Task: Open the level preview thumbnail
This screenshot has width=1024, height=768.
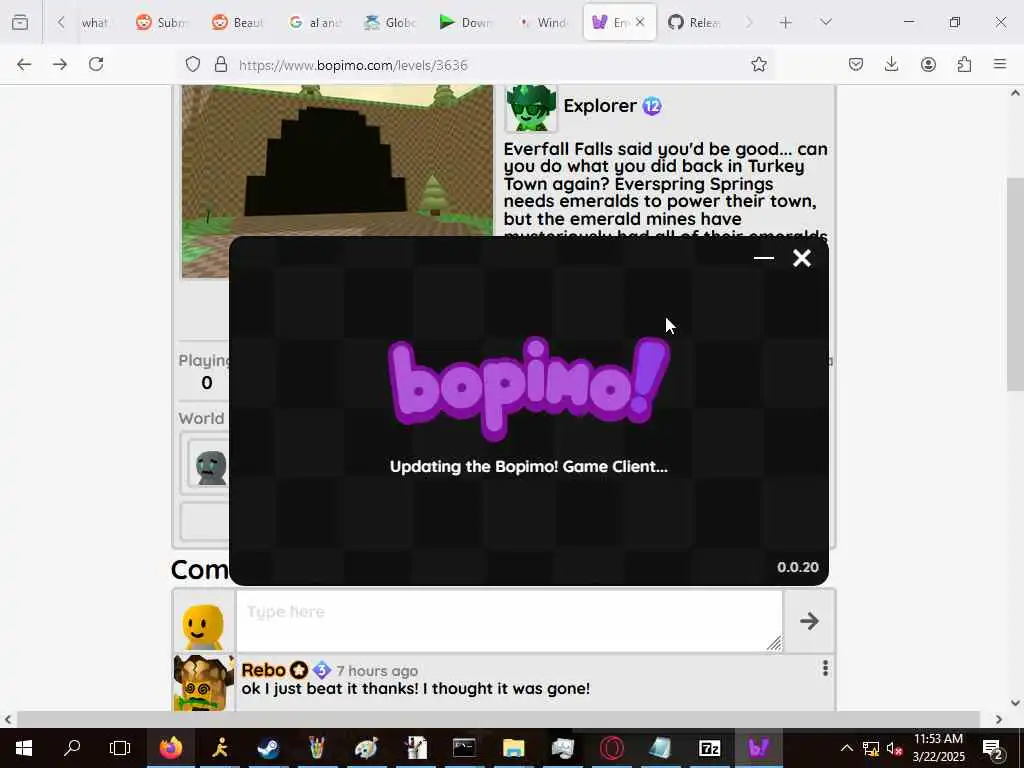Action: (337, 160)
